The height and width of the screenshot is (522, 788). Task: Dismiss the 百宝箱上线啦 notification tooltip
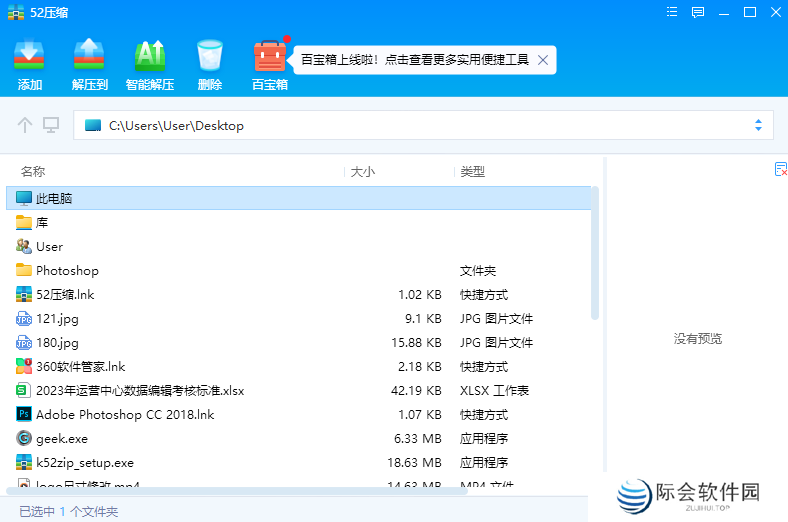542,60
